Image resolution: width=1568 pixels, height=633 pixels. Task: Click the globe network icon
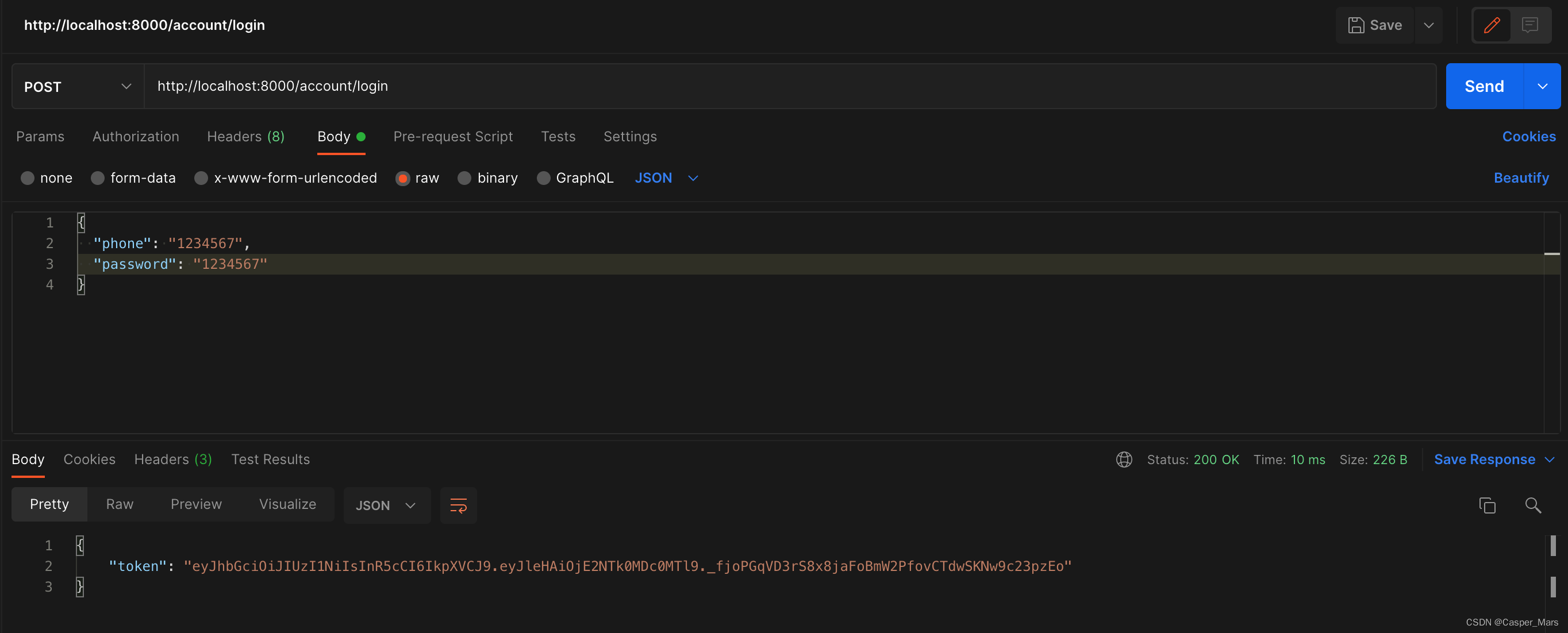[x=1124, y=460]
